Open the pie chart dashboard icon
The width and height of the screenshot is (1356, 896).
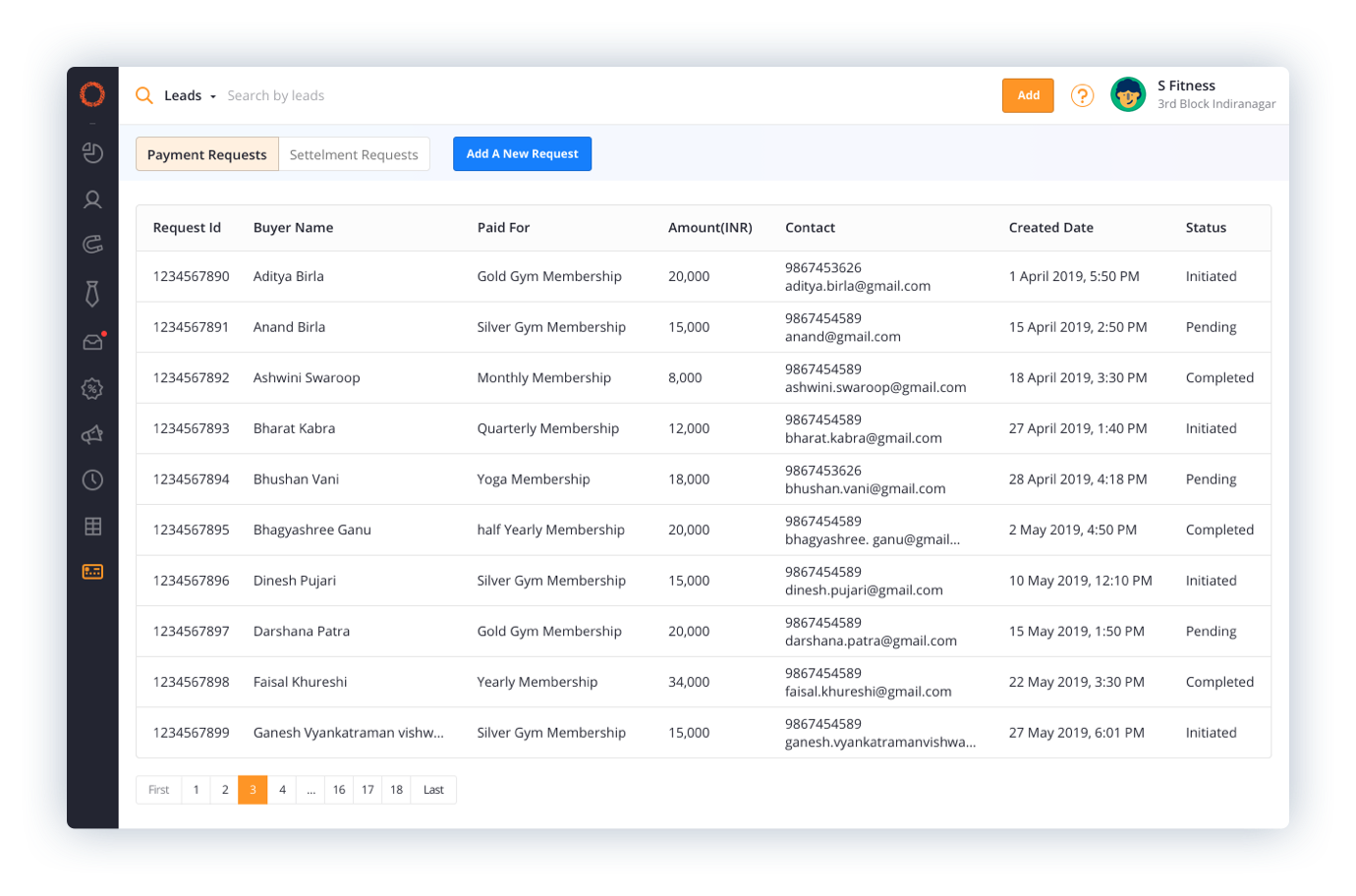coord(92,152)
